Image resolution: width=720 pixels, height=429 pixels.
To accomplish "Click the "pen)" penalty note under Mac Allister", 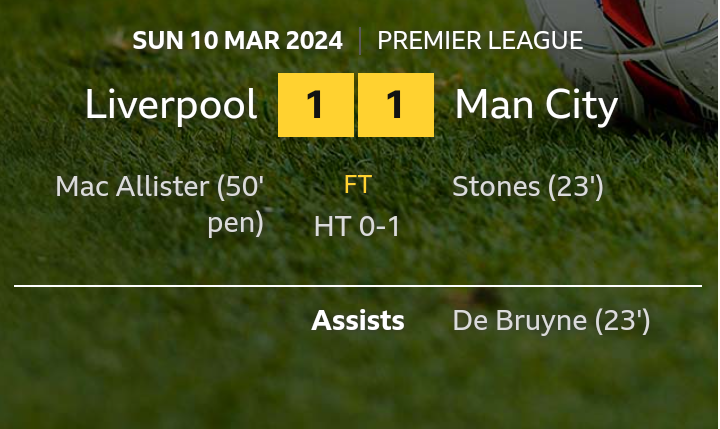I will (236, 223).
